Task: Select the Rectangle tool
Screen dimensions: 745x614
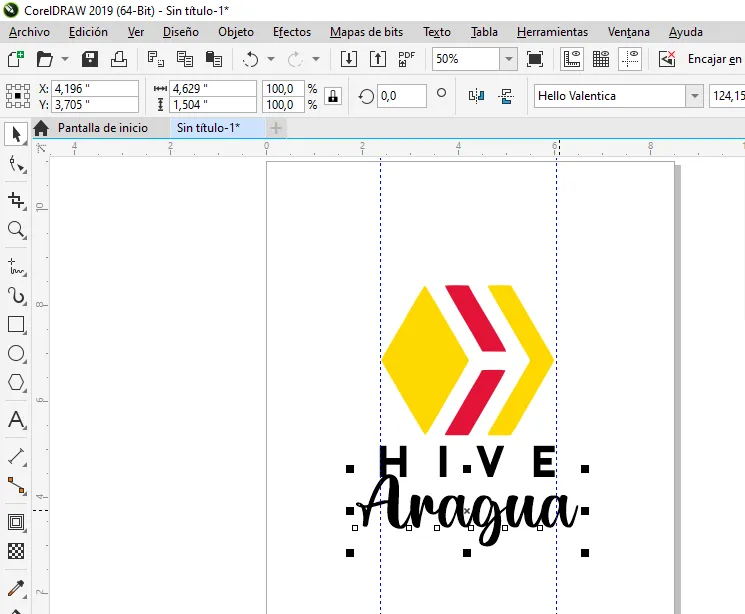Action: (17, 325)
